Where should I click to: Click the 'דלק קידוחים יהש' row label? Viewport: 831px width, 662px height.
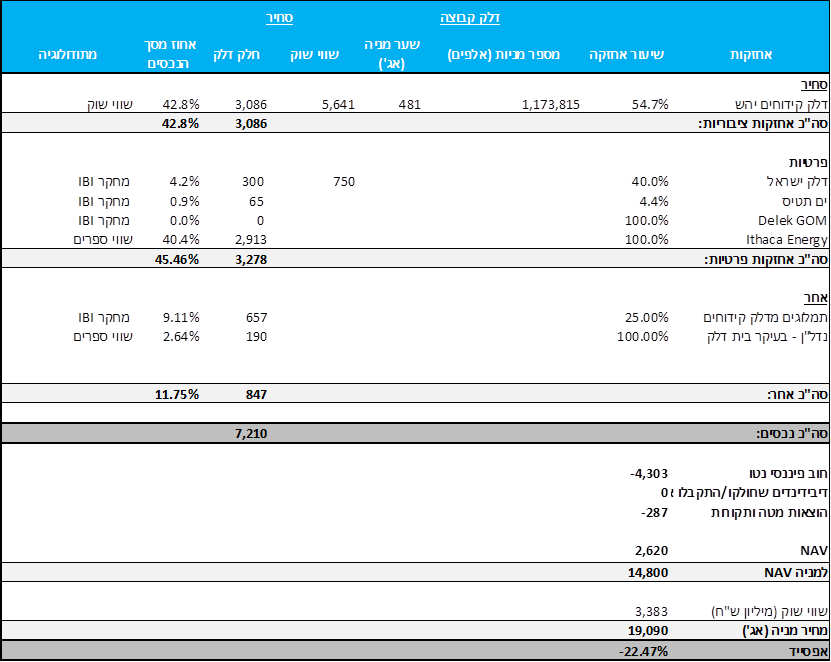(781, 104)
